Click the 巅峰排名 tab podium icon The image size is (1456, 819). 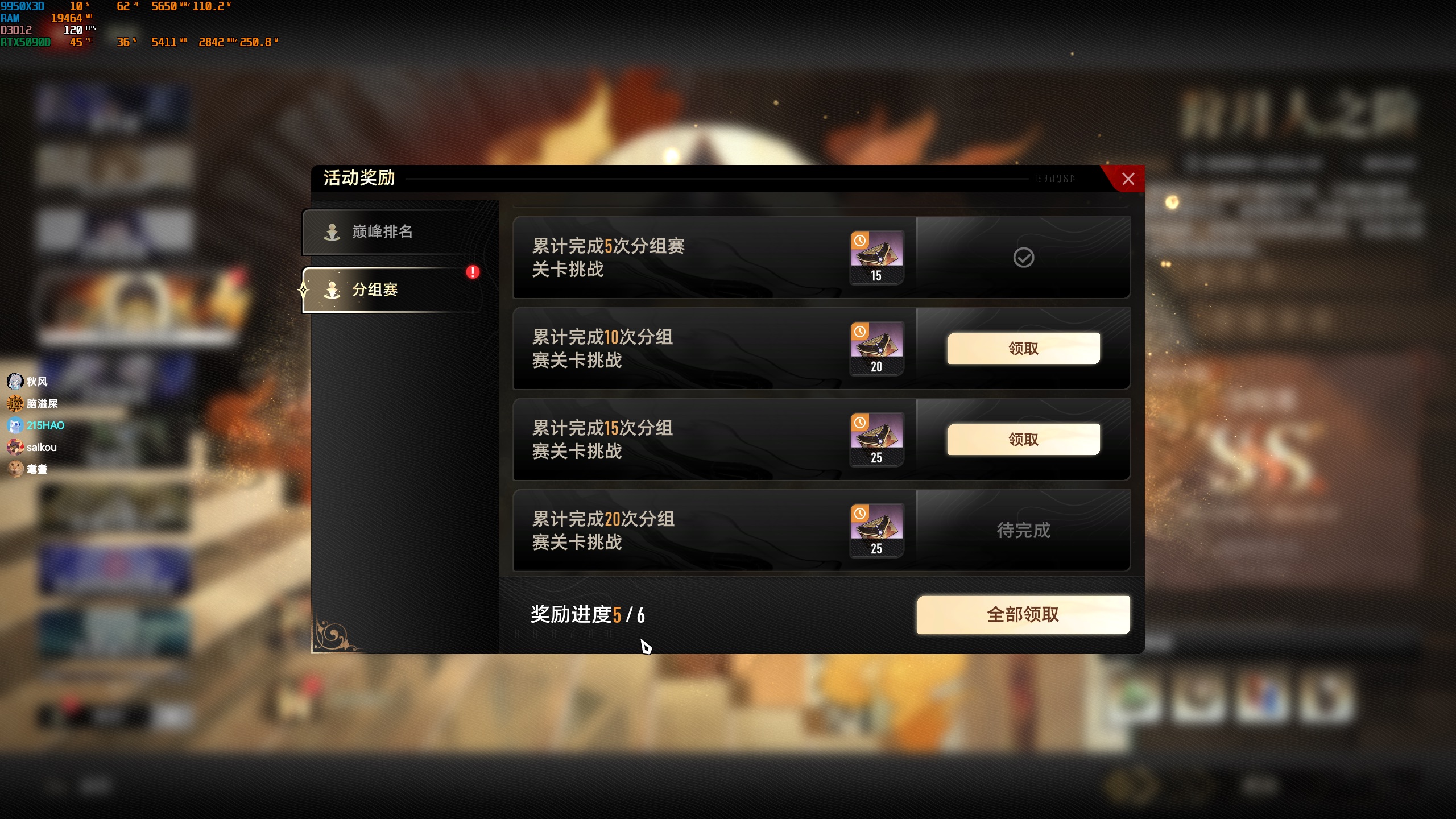332,231
